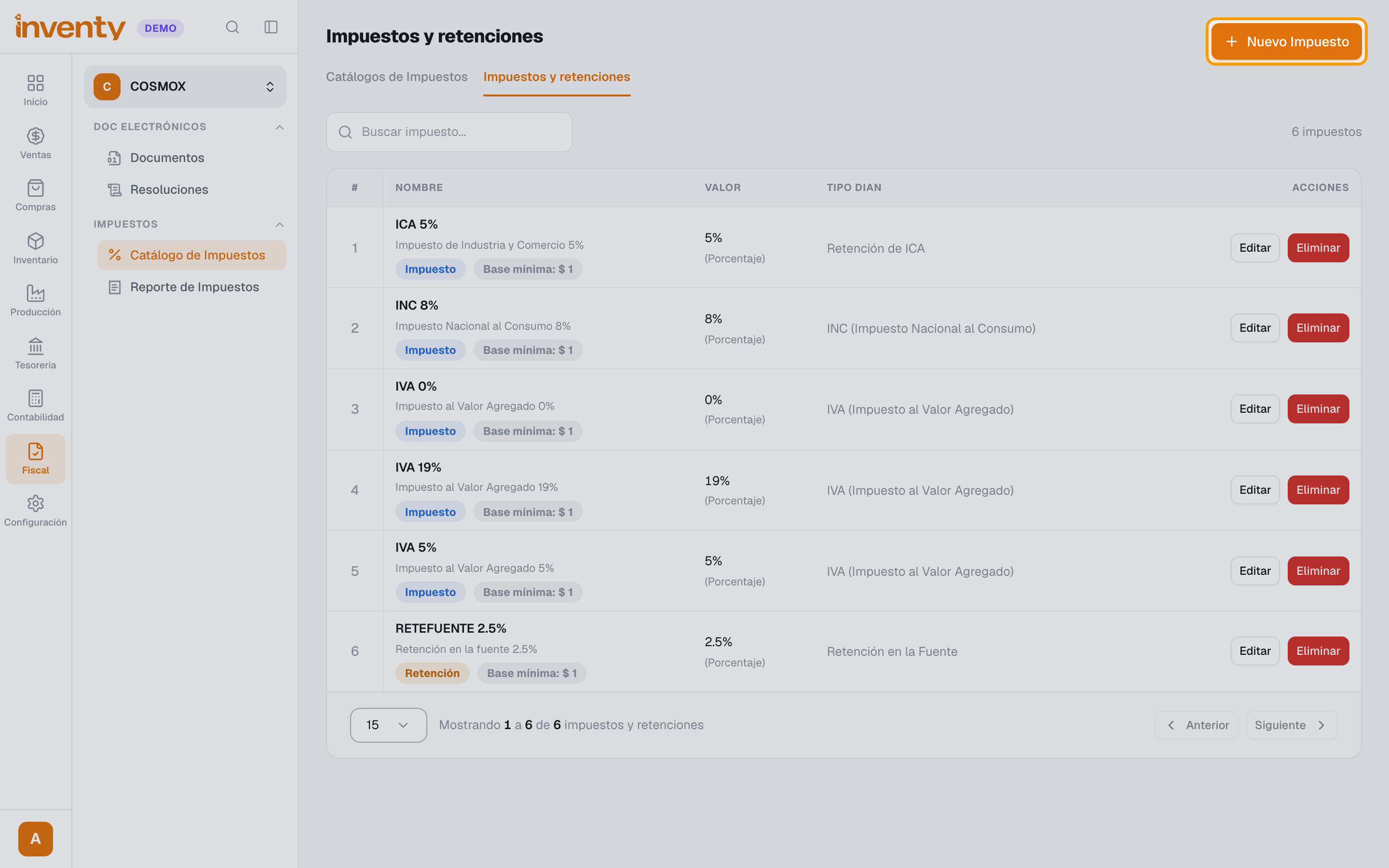This screenshot has height=868, width=1389.
Task: Click the Retención tag on RETEFUENTE row
Action: tap(432, 673)
